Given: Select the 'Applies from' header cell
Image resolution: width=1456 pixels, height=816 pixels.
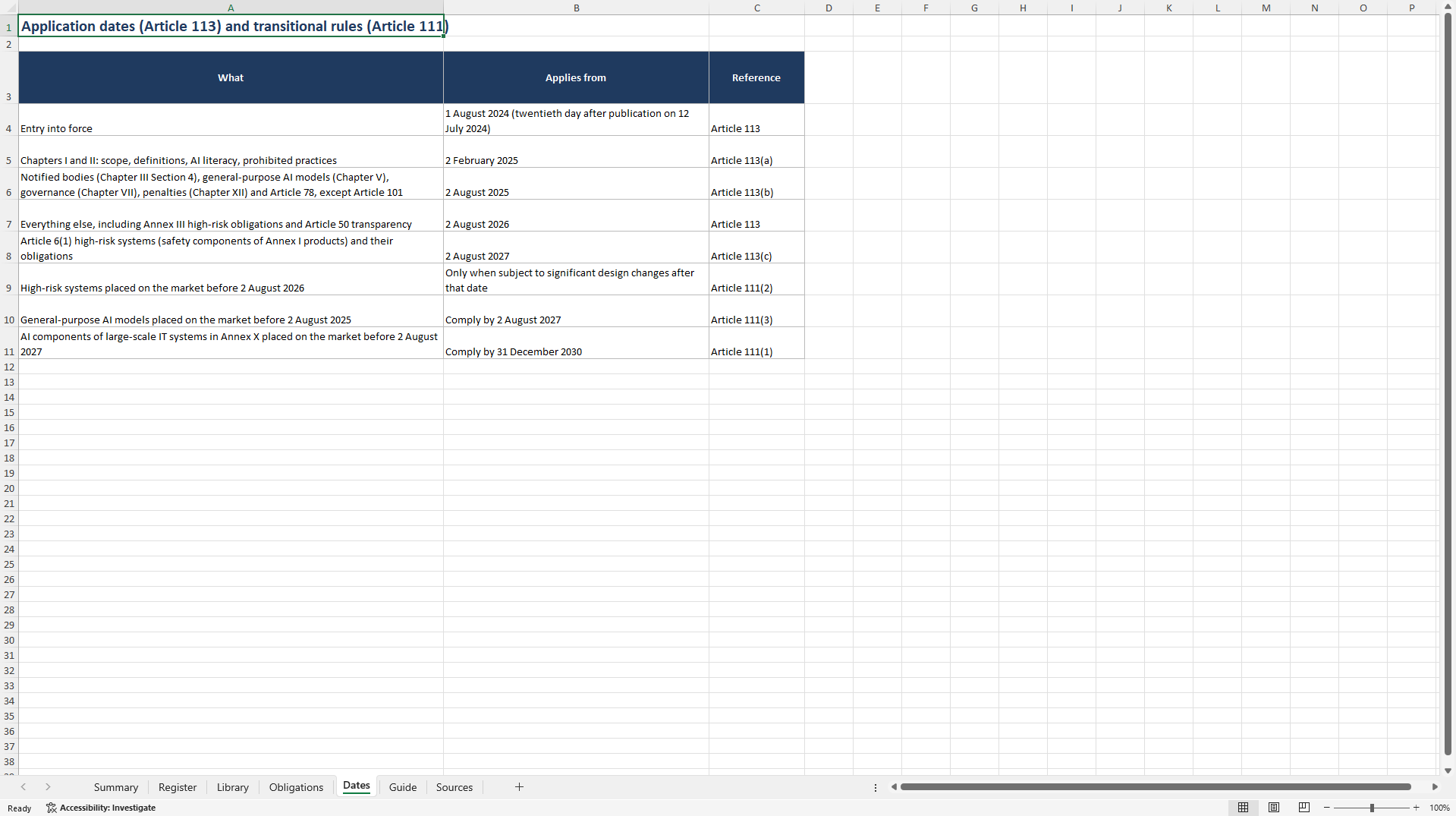Looking at the screenshot, I should [x=576, y=77].
